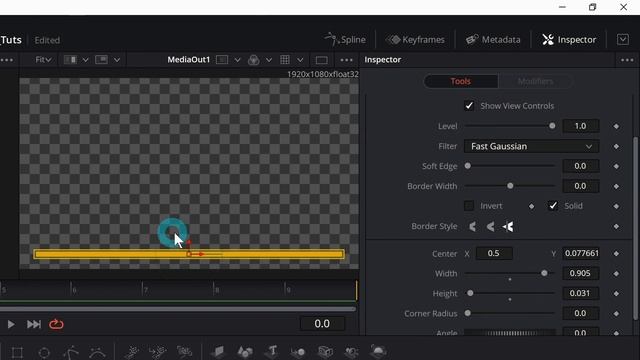This screenshot has width=640, height=360.
Task: Toggle keyframe diamond for Soft Edge
Action: (x=616, y=167)
